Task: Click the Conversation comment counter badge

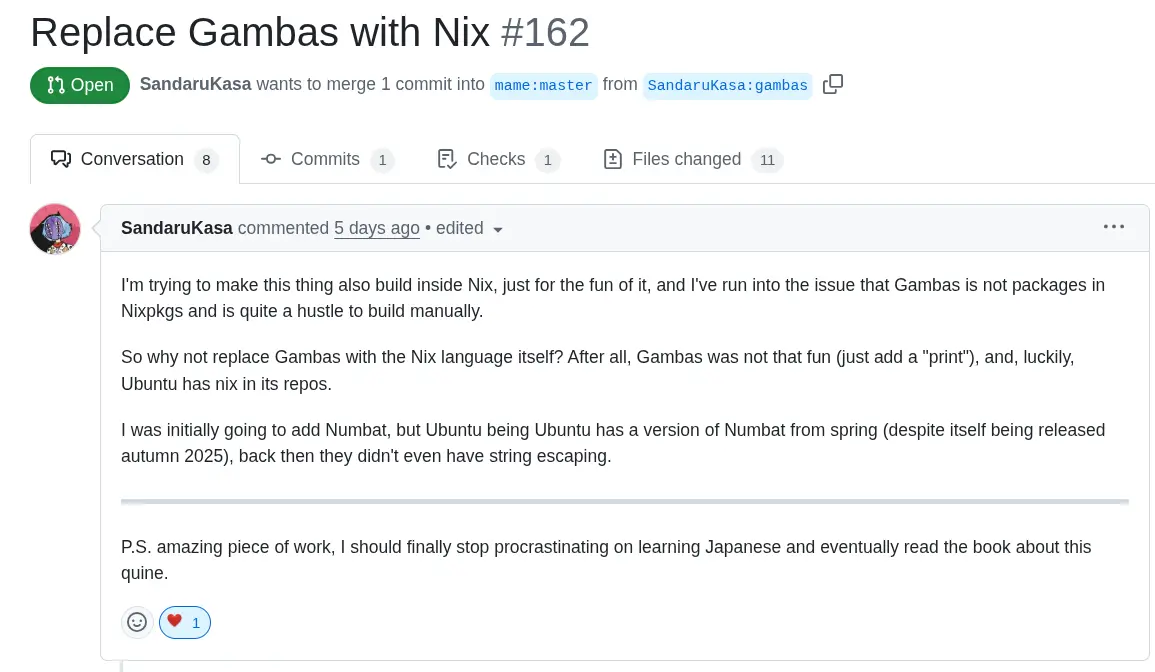Action: [206, 160]
